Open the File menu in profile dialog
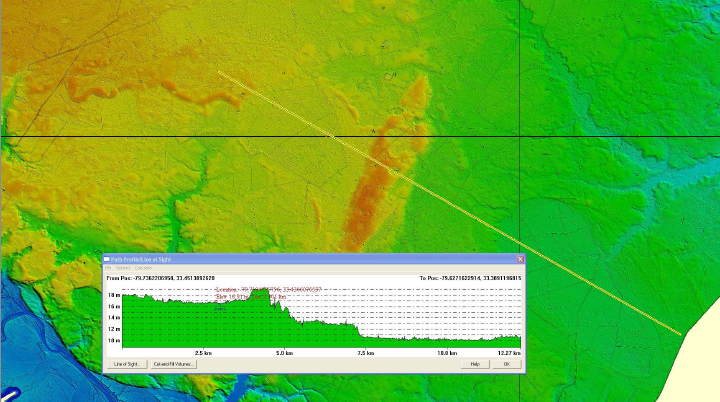The height and width of the screenshot is (402, 720). pos(109,268)
